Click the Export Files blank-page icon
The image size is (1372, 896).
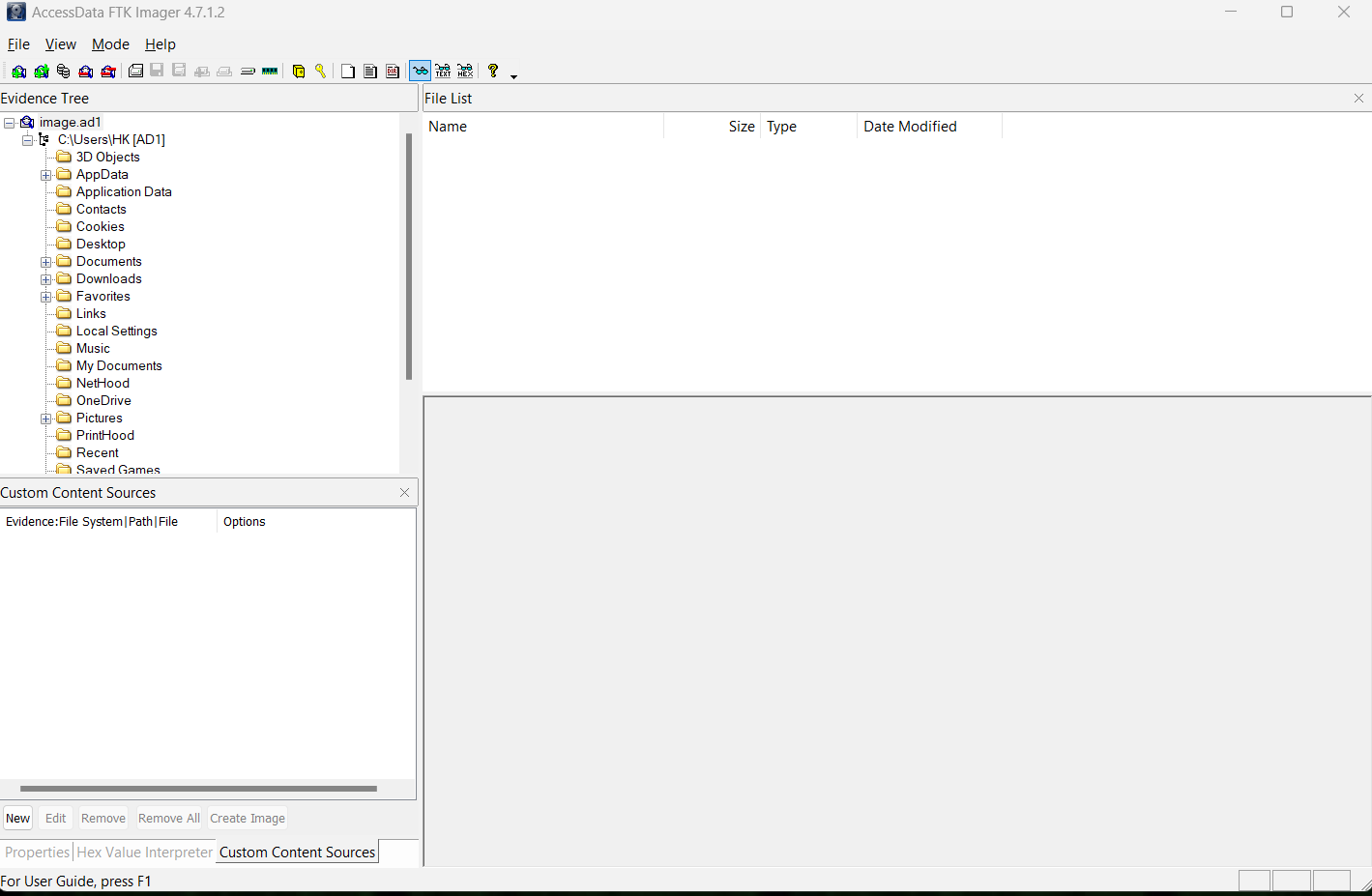click(348, 72)
